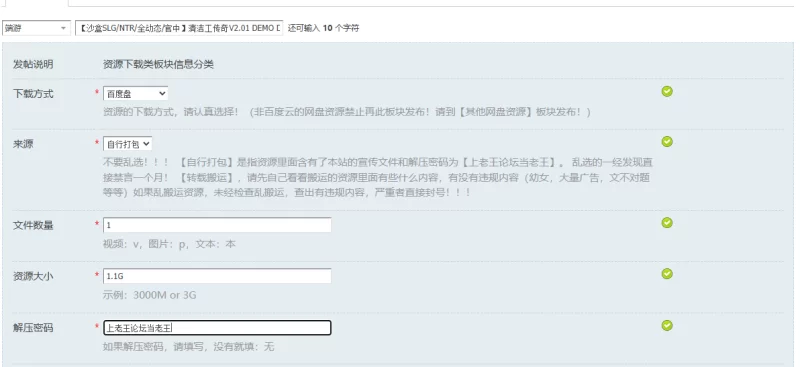This screenshot has height=367, width=800.
Task: Click the green check icon for 文件数量
Action: [667, 223]
